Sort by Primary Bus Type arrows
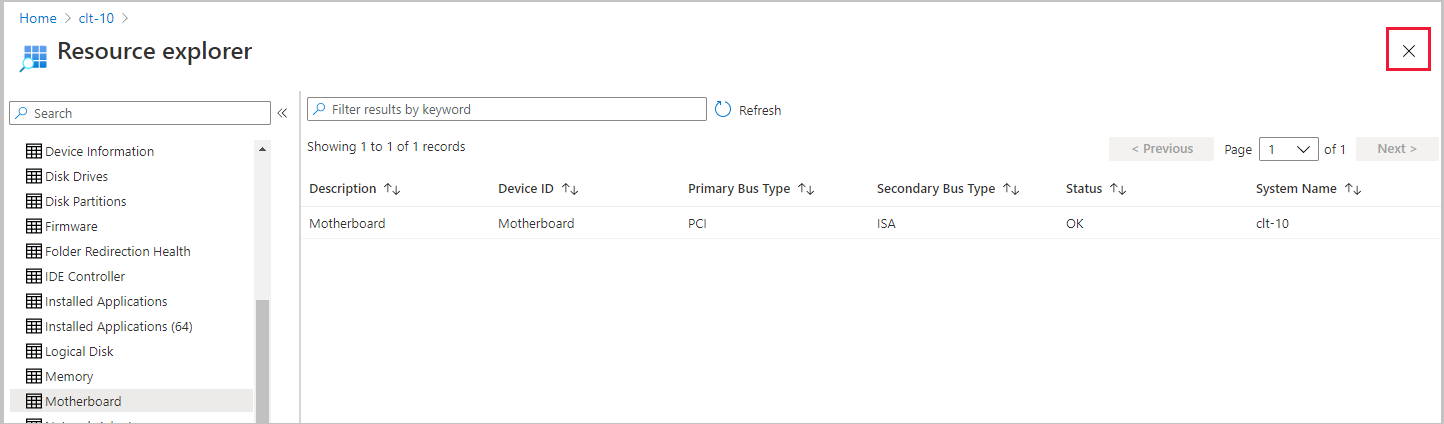 click(806, 189)
